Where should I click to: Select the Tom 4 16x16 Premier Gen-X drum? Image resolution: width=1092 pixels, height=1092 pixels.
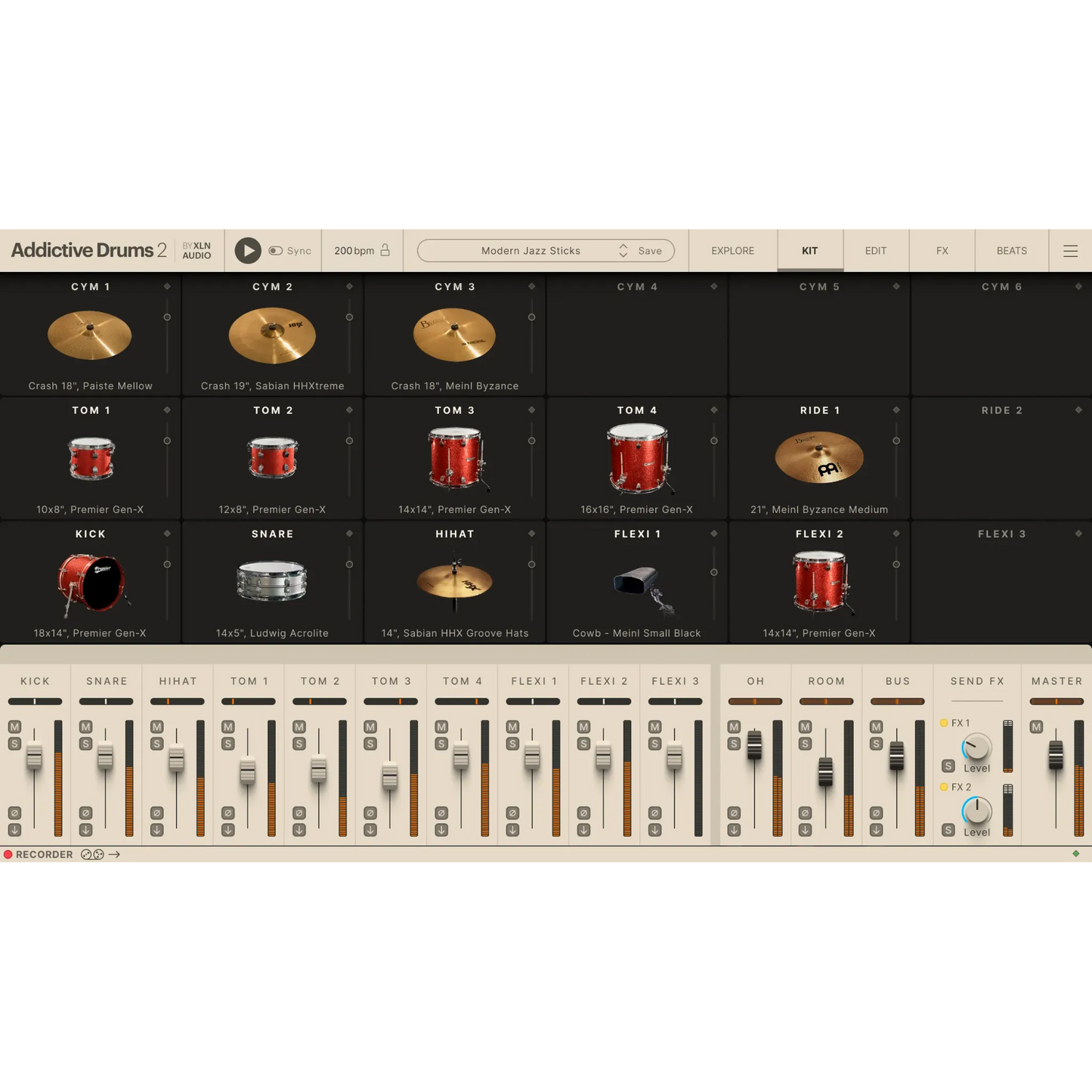pos(636,459)
